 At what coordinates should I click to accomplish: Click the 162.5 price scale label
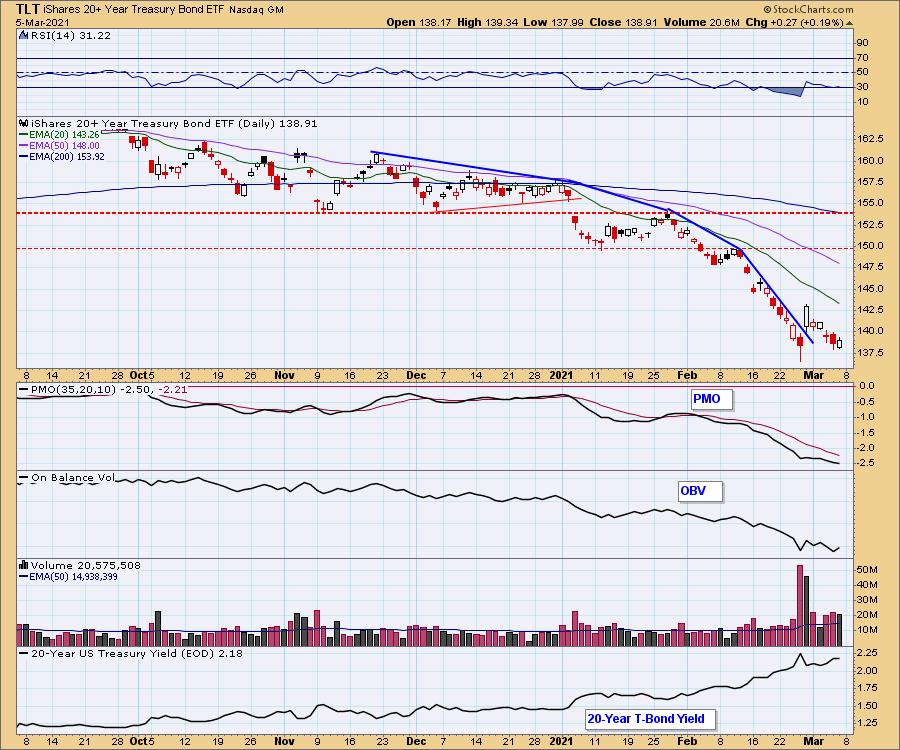[x=870, y=139]
